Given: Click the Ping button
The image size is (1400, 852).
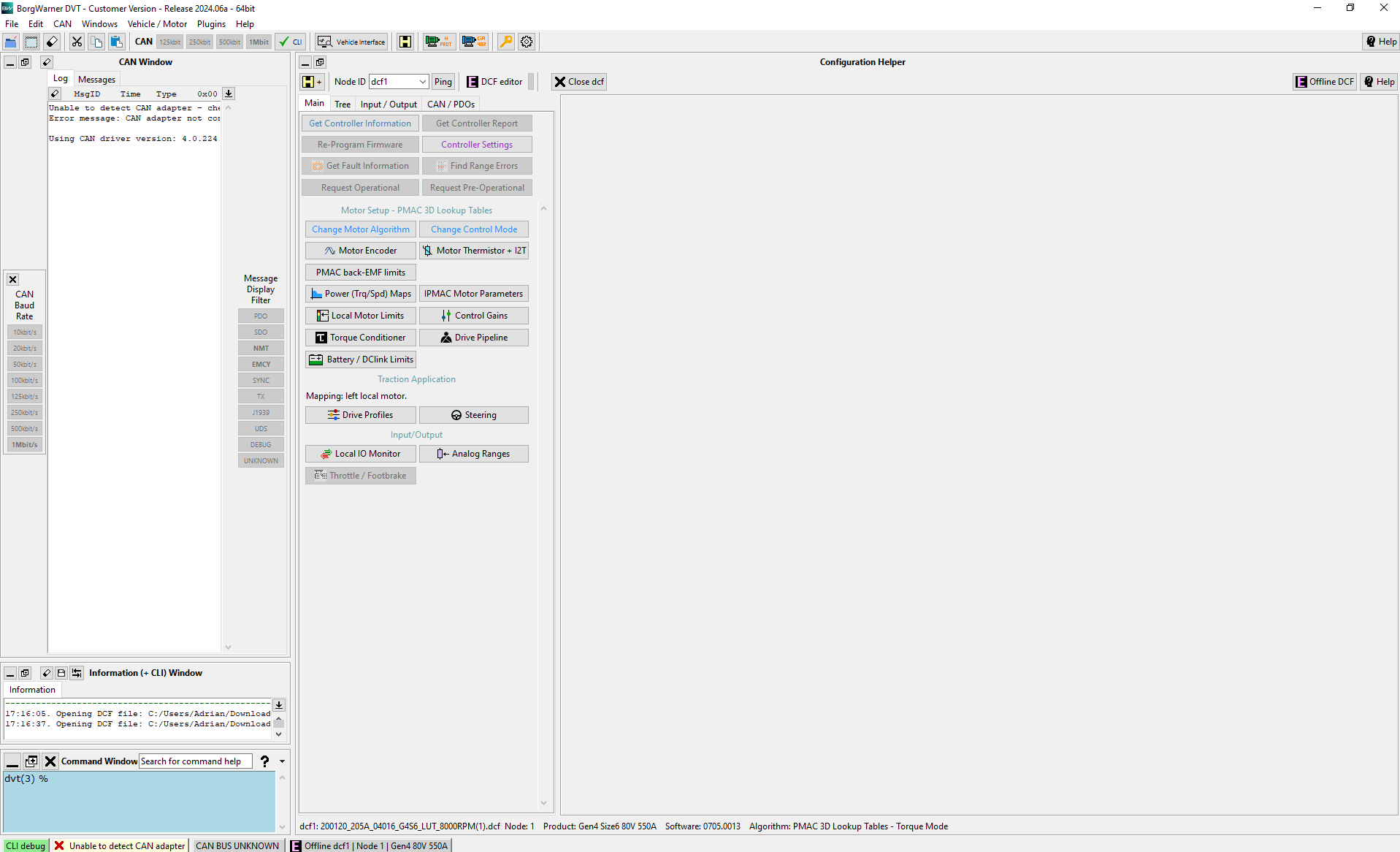Looking at the screenshot, I should [443, 82].
